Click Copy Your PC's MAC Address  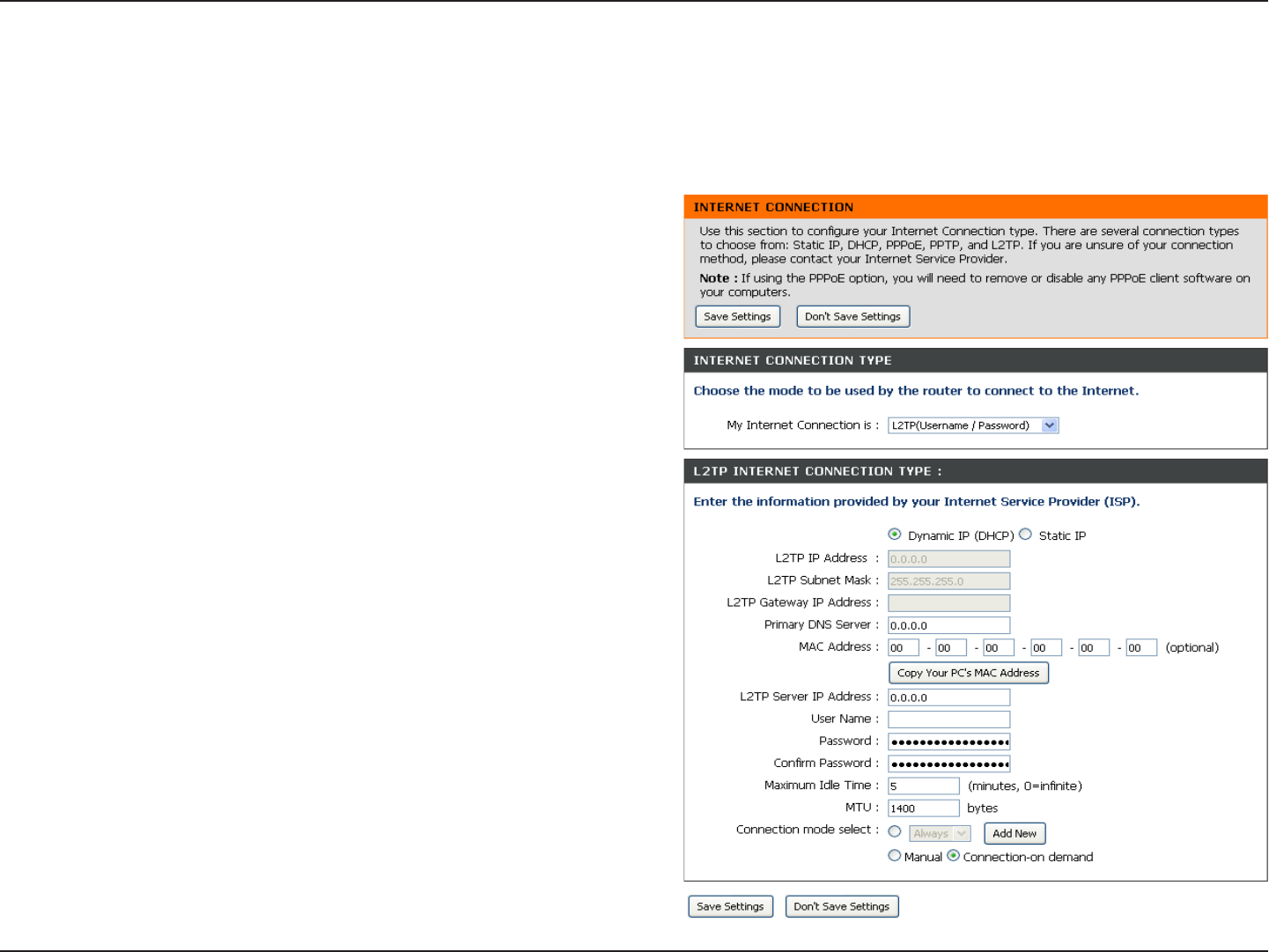[969, 673]
